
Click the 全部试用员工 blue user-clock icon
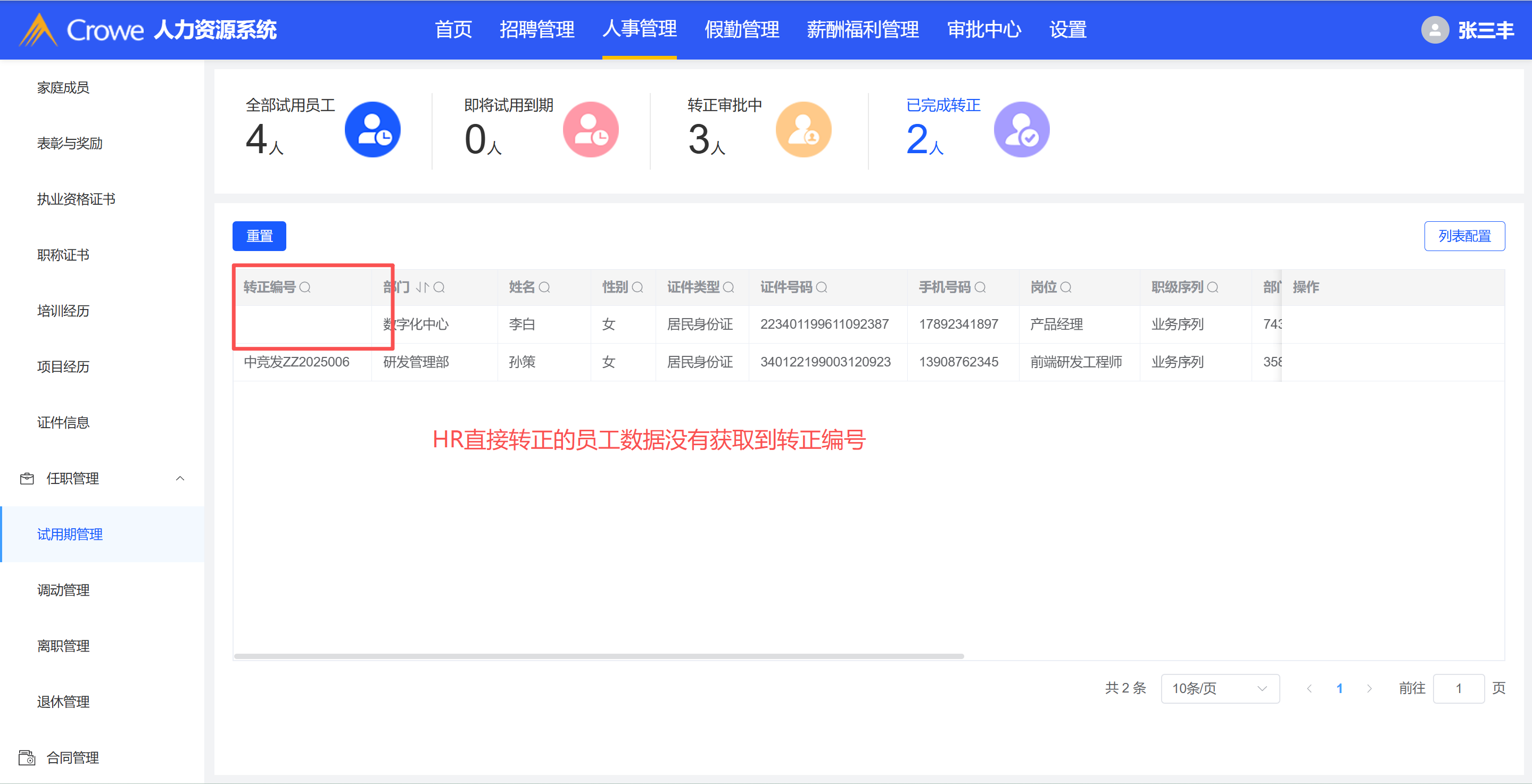(x=372, y=130)
